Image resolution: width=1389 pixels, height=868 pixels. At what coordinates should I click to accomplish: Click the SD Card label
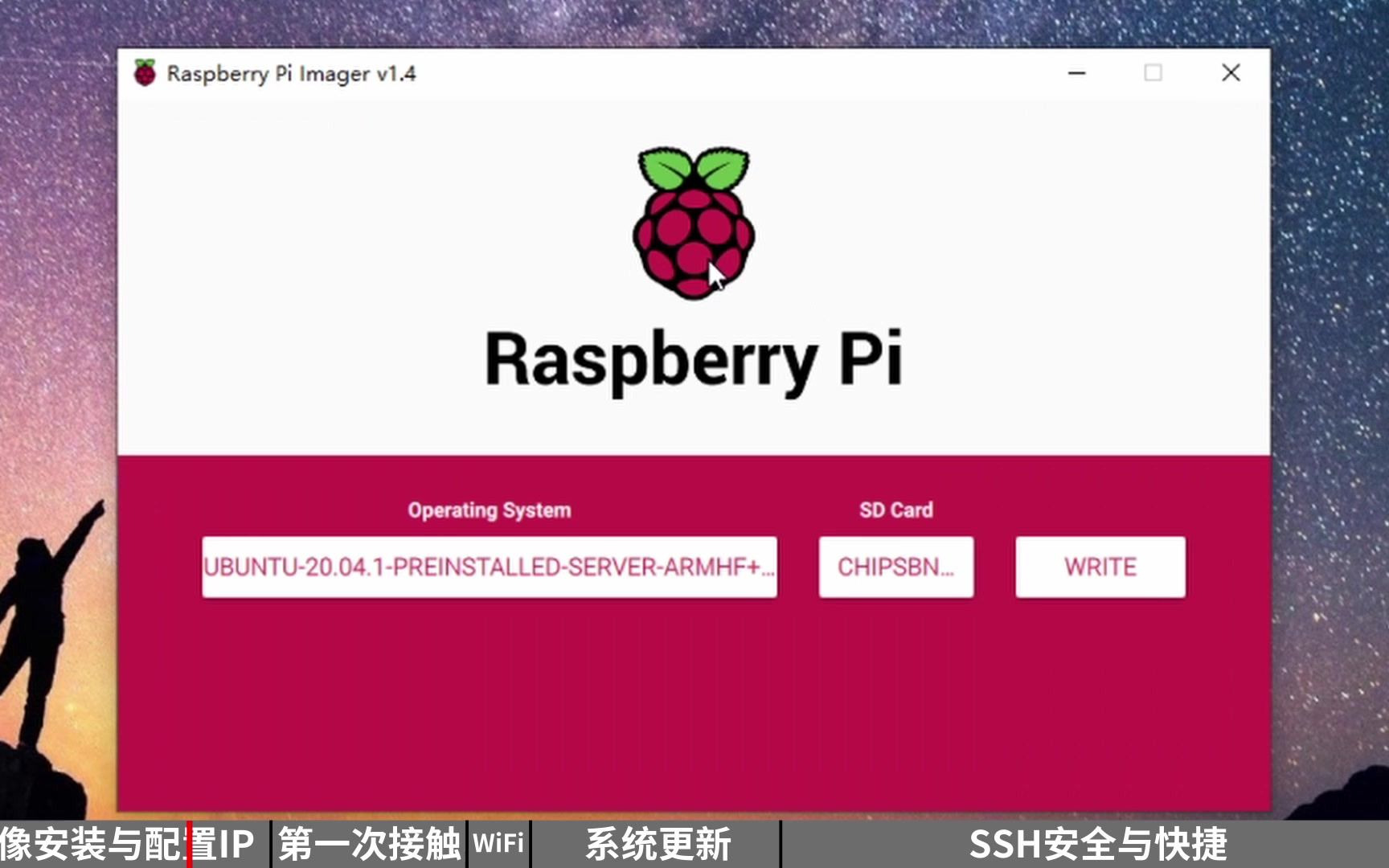(896, 510)
